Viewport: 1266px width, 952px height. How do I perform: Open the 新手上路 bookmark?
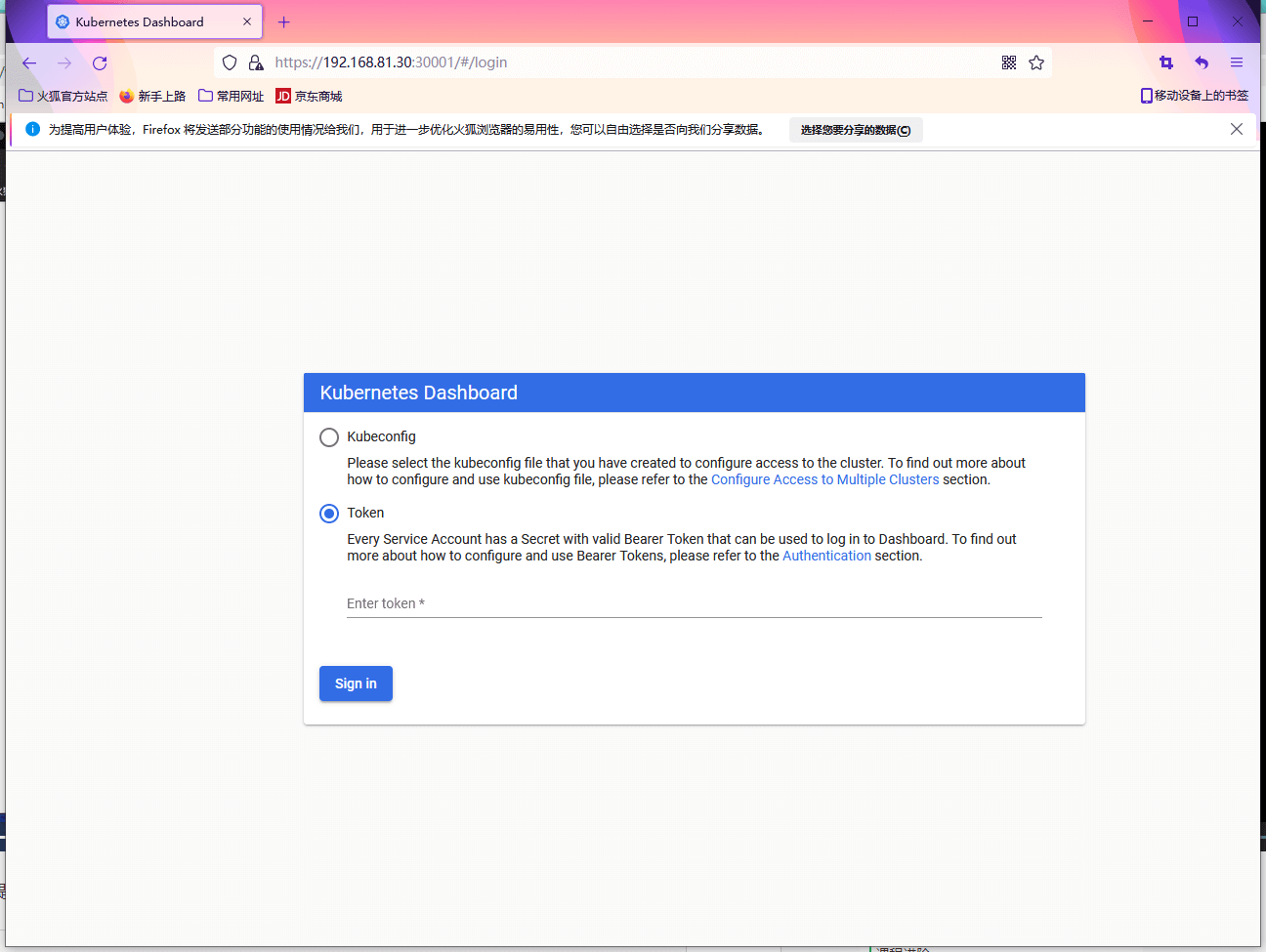[x=152, y=96]
